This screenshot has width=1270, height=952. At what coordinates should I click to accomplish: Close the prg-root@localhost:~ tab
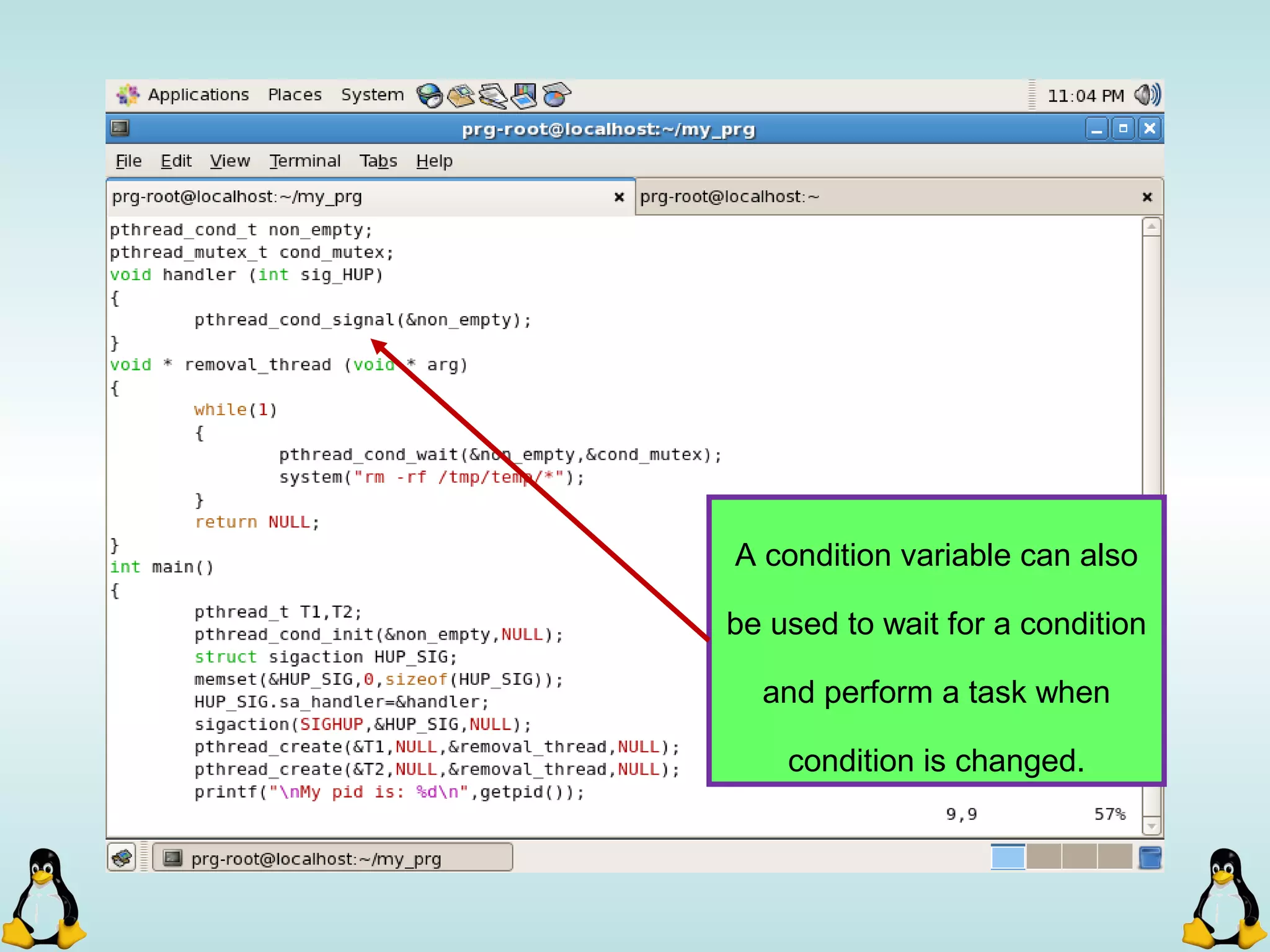point(1147,197)
